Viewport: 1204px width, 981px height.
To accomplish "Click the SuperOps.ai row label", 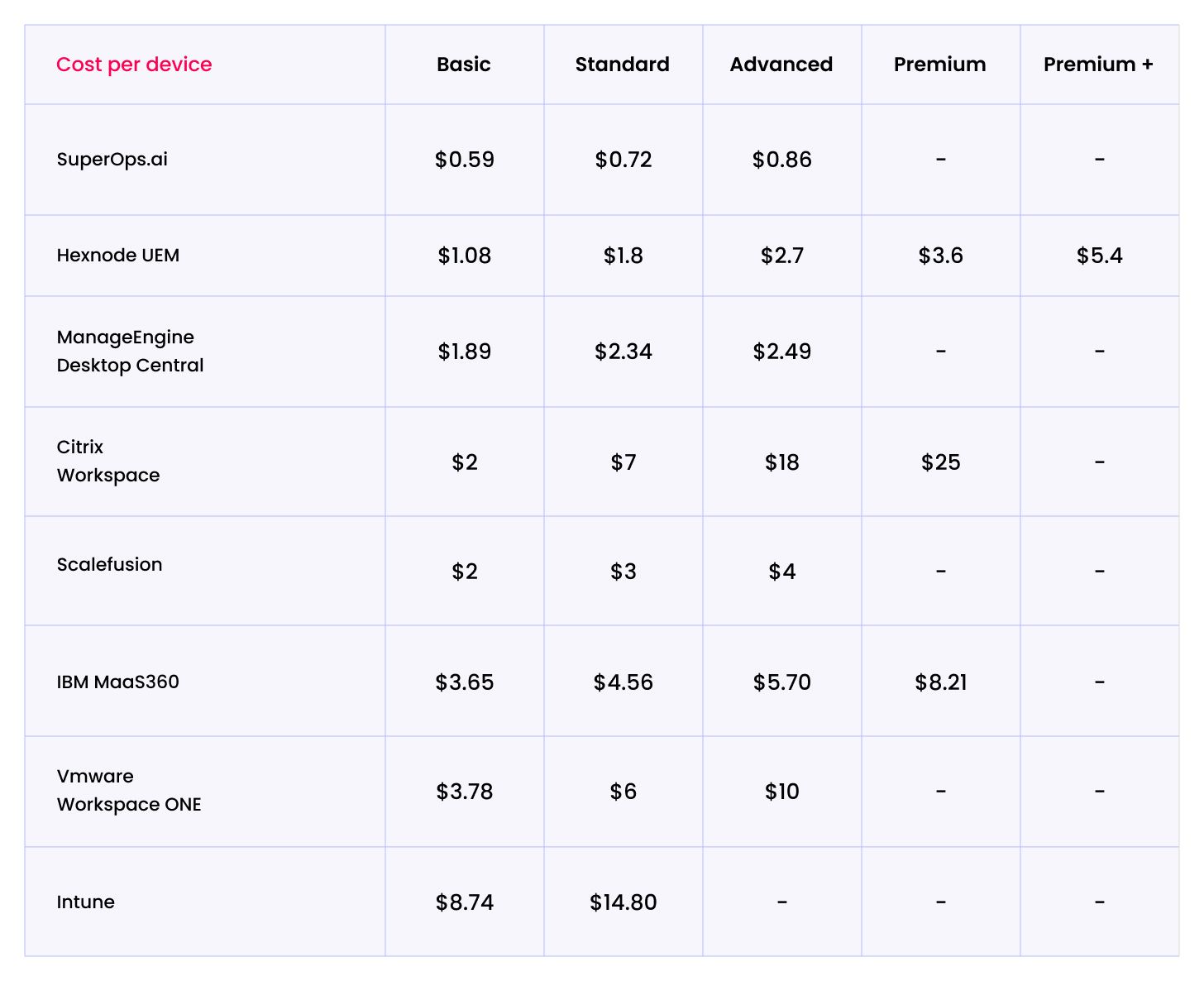I will pyautogui.click(x=112, y=159).
